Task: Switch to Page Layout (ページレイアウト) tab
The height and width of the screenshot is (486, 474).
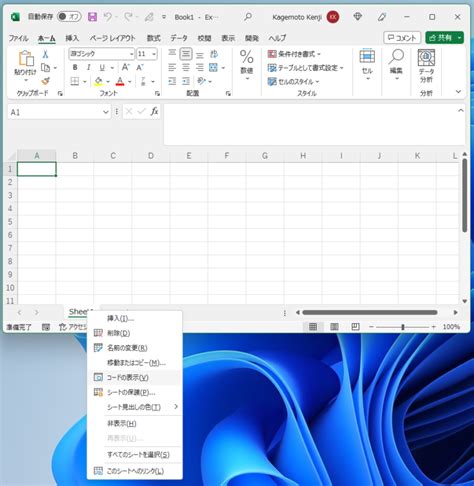Action: point(113,38)
